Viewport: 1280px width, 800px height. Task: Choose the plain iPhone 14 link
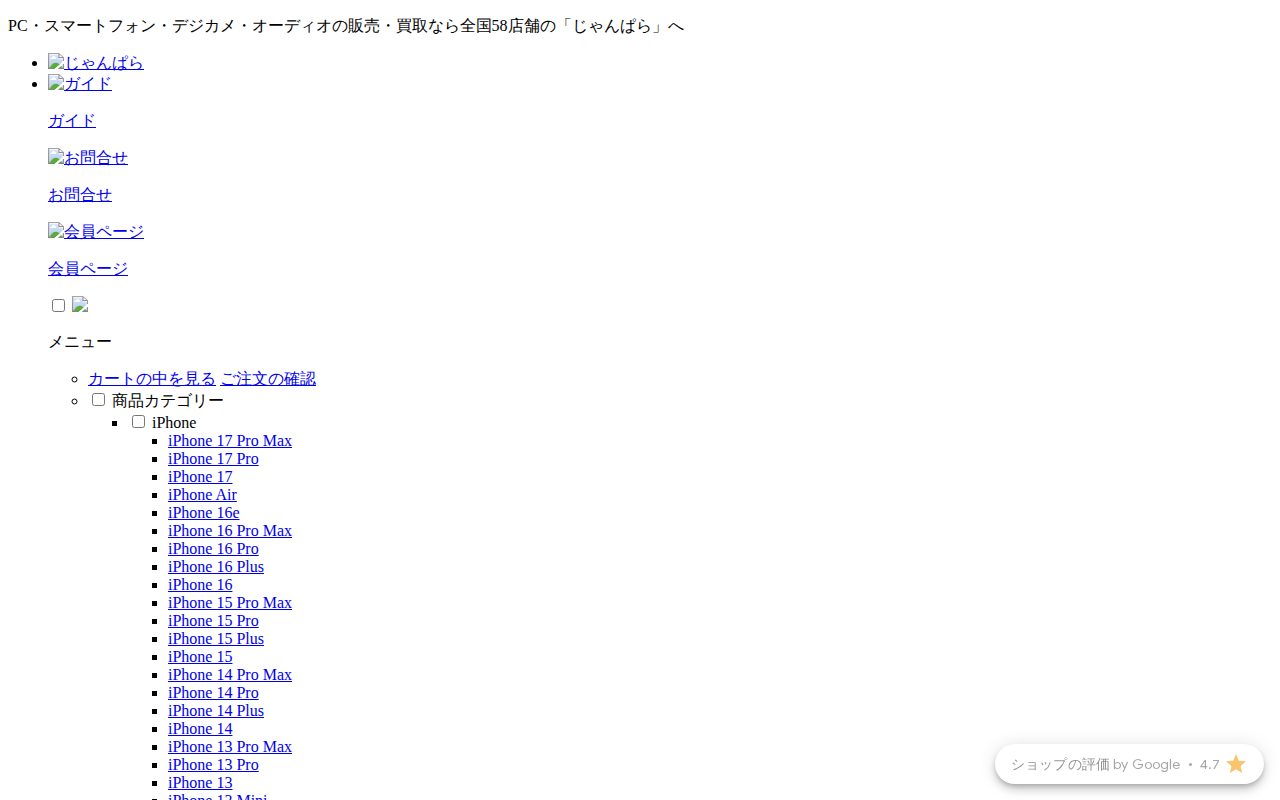(200, 729)
